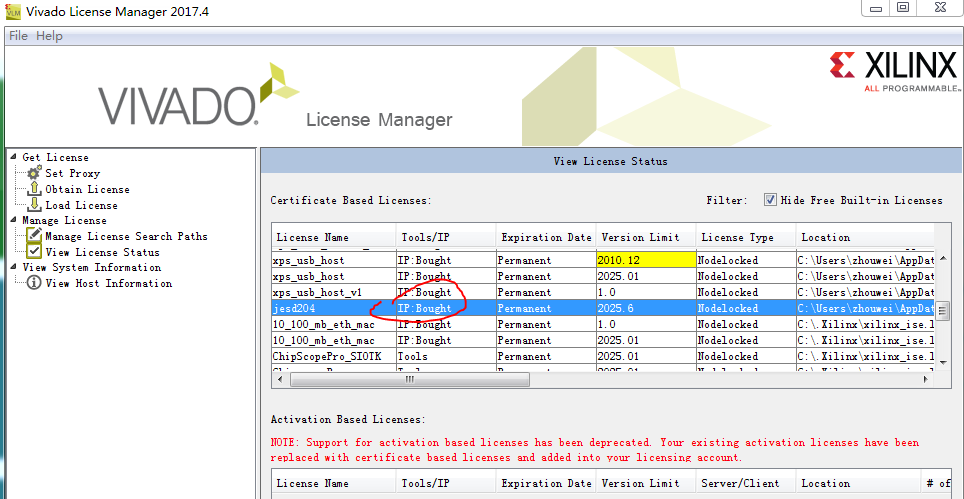Image resolution: width=964 pixels, height=499 pixels.
Task: Sort by License Name column header
Action: [x=334, y=237]
